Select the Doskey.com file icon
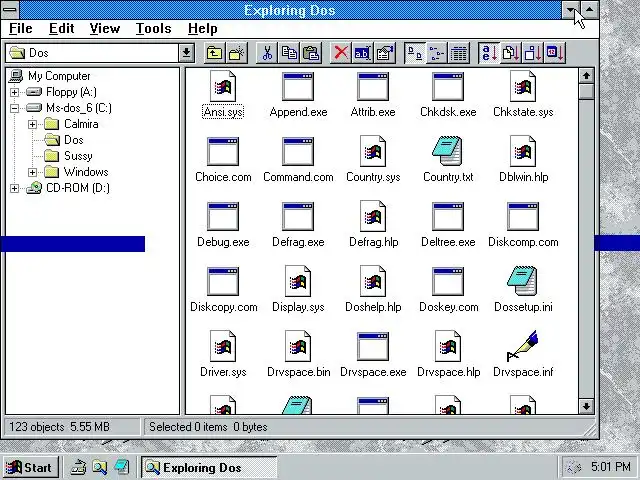Image resolution: width=640 pixels, height=480 pixels. [x=448, y=281]
